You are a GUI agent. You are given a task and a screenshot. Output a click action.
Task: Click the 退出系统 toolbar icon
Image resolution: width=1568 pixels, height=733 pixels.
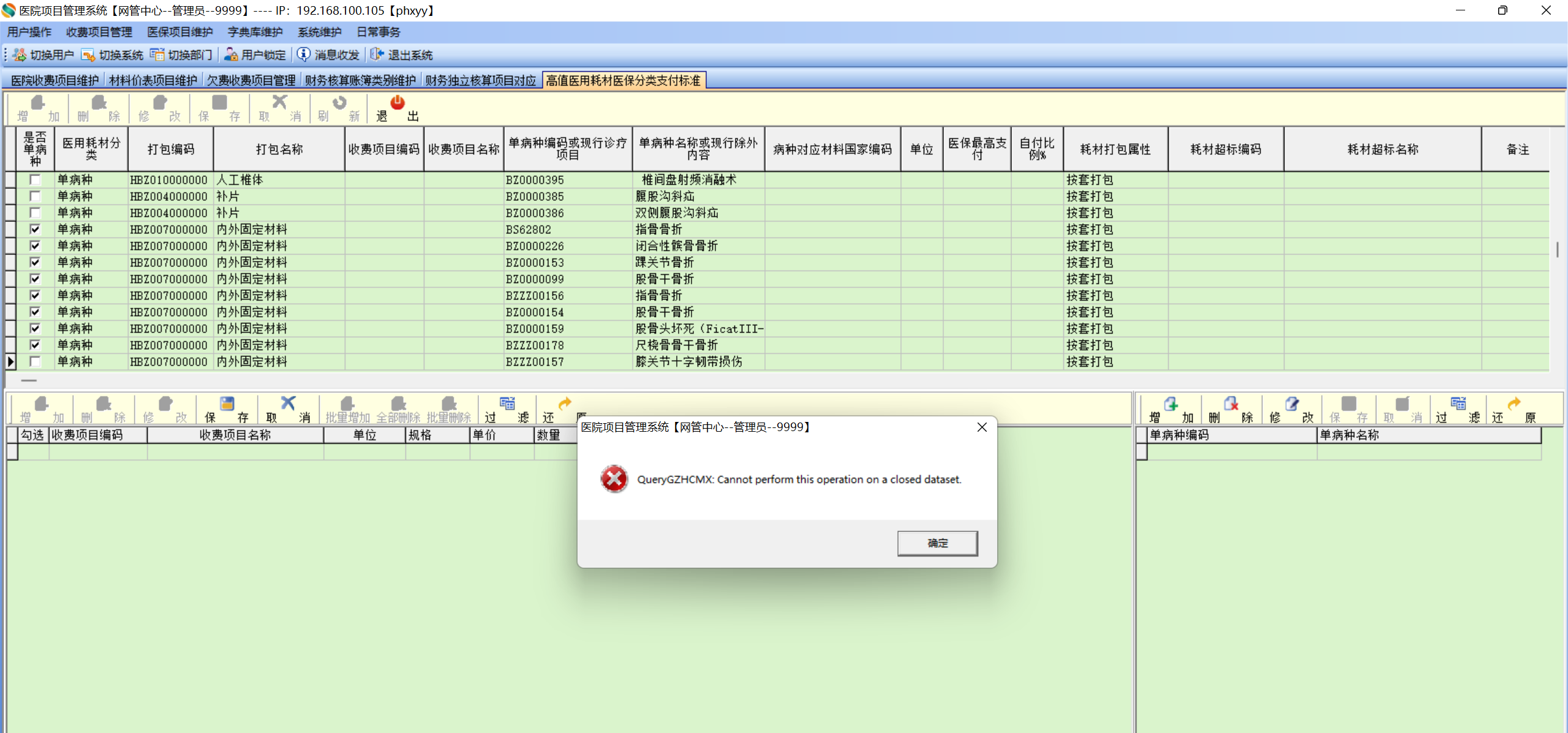coord(377,55)
